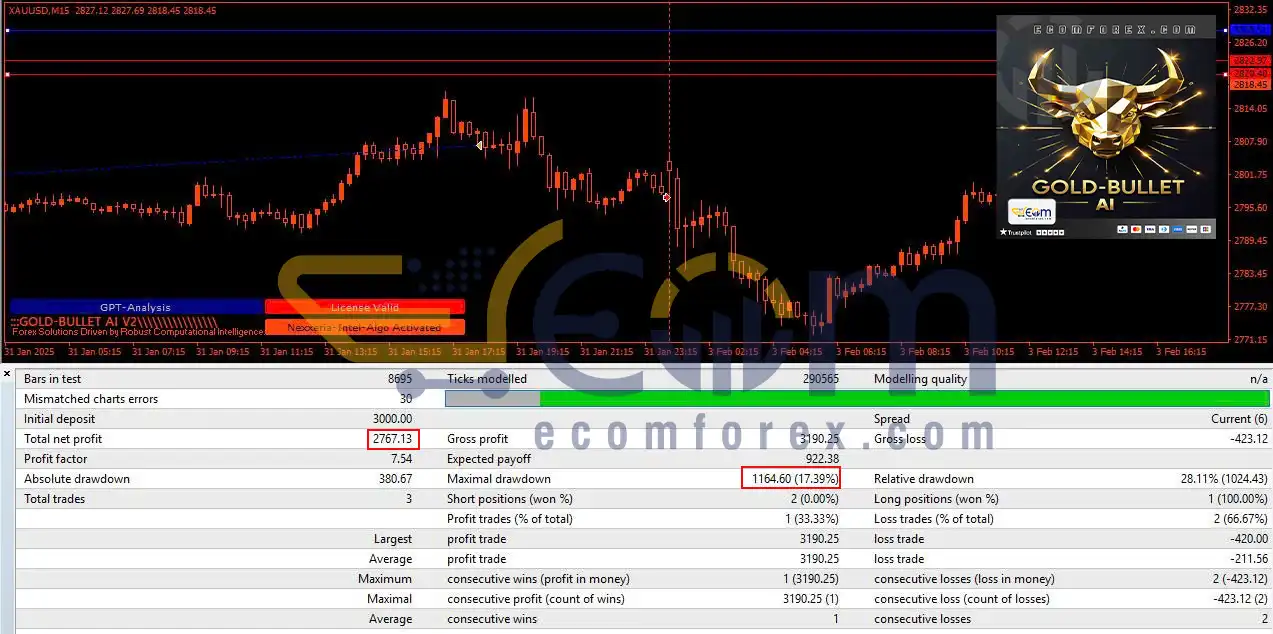This screenshot has height=634, width=1273.
Task: Click the 2818.45 current price label
Action: (x=1250, y=85)
